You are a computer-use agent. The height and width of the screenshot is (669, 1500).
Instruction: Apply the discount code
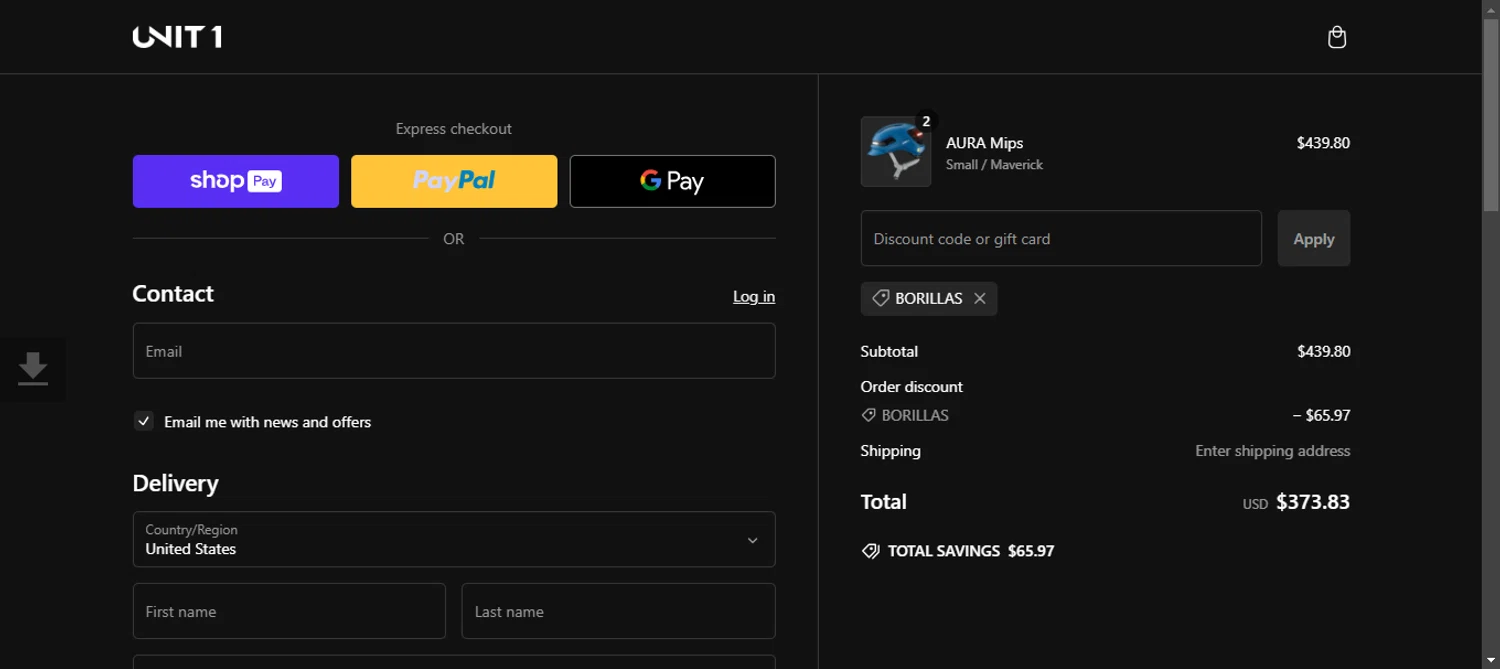point(1314,238)
